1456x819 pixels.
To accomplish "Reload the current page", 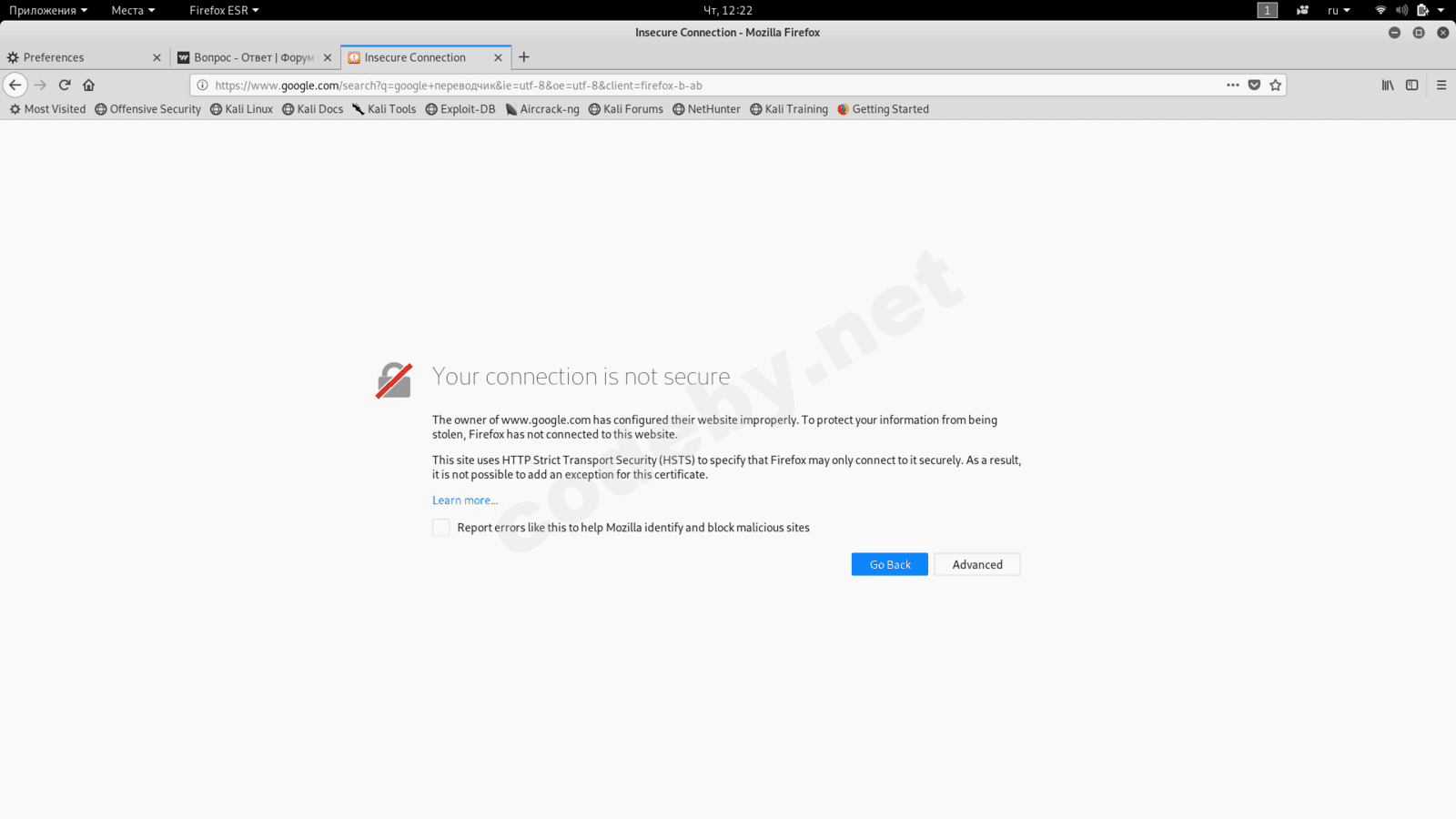I will click(x=65, y=85).
